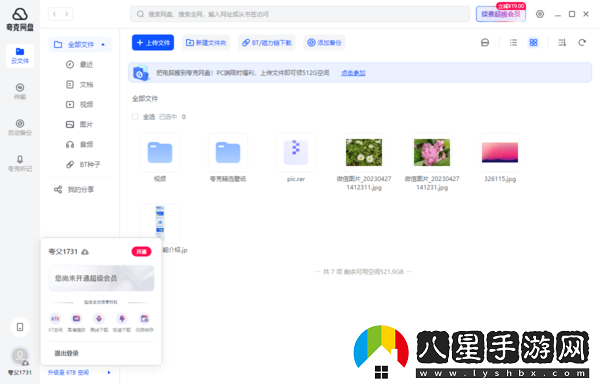Open the BT种子 torrents category
Viewport: 600px width, 384px height.
(83, 164)
